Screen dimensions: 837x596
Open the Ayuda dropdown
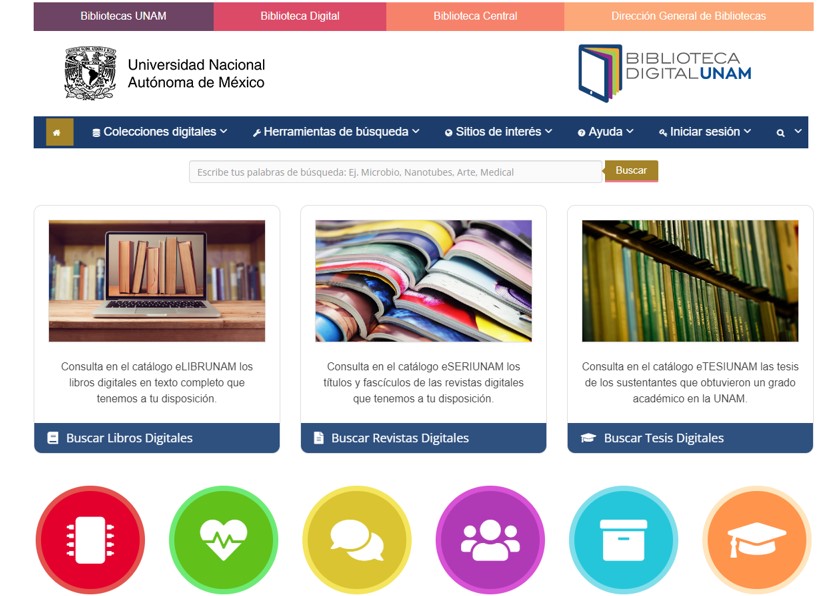tap(606, 132)
